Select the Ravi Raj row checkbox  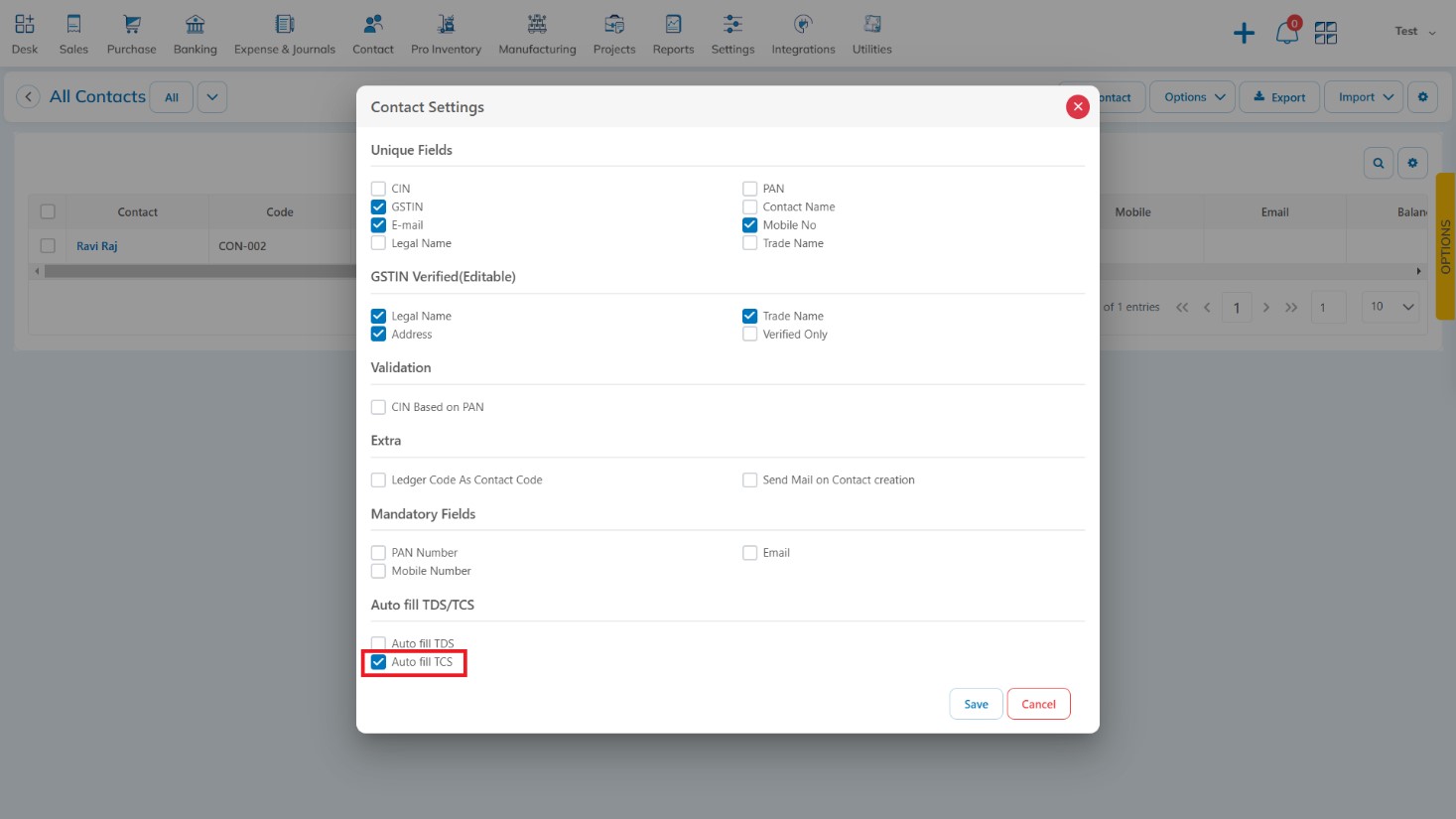(x=48, y=245)
